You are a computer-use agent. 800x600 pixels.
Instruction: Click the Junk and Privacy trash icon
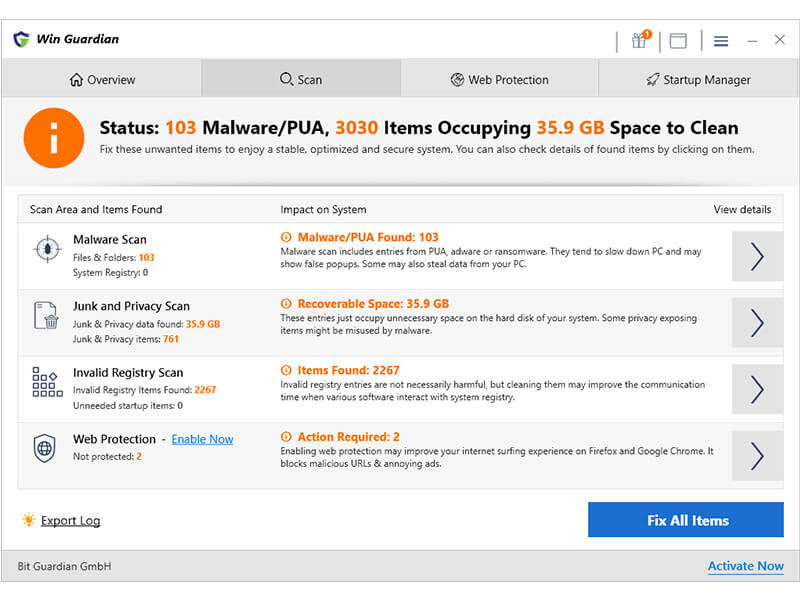(46, 316)
